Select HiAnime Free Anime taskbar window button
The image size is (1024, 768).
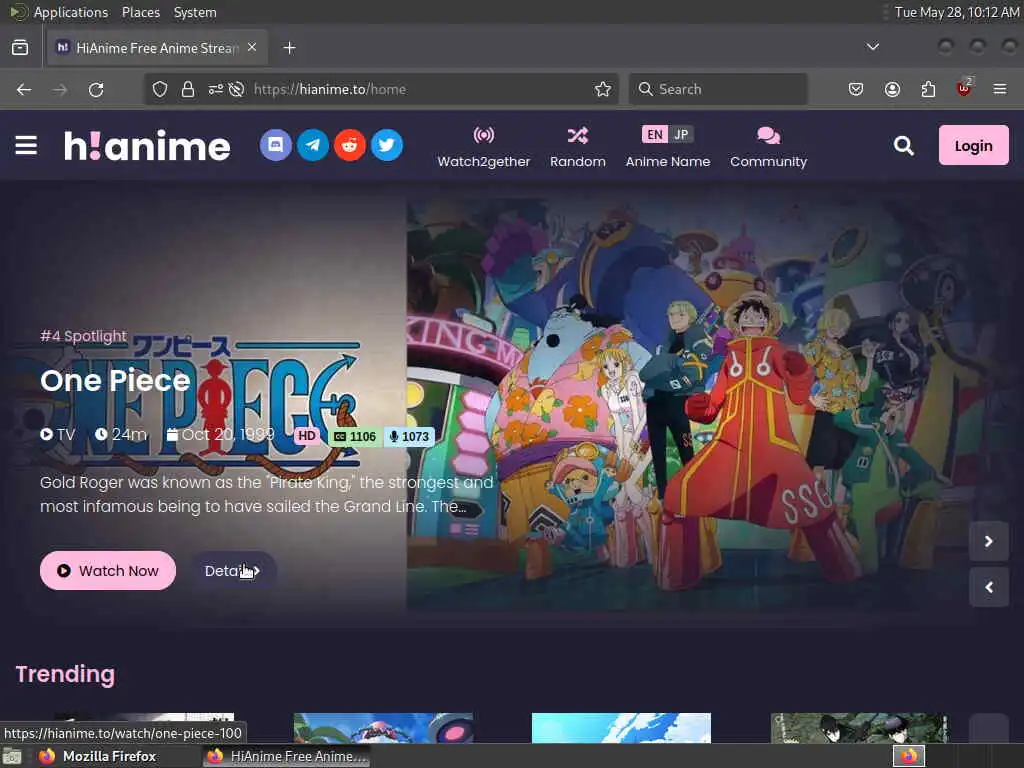286,756
